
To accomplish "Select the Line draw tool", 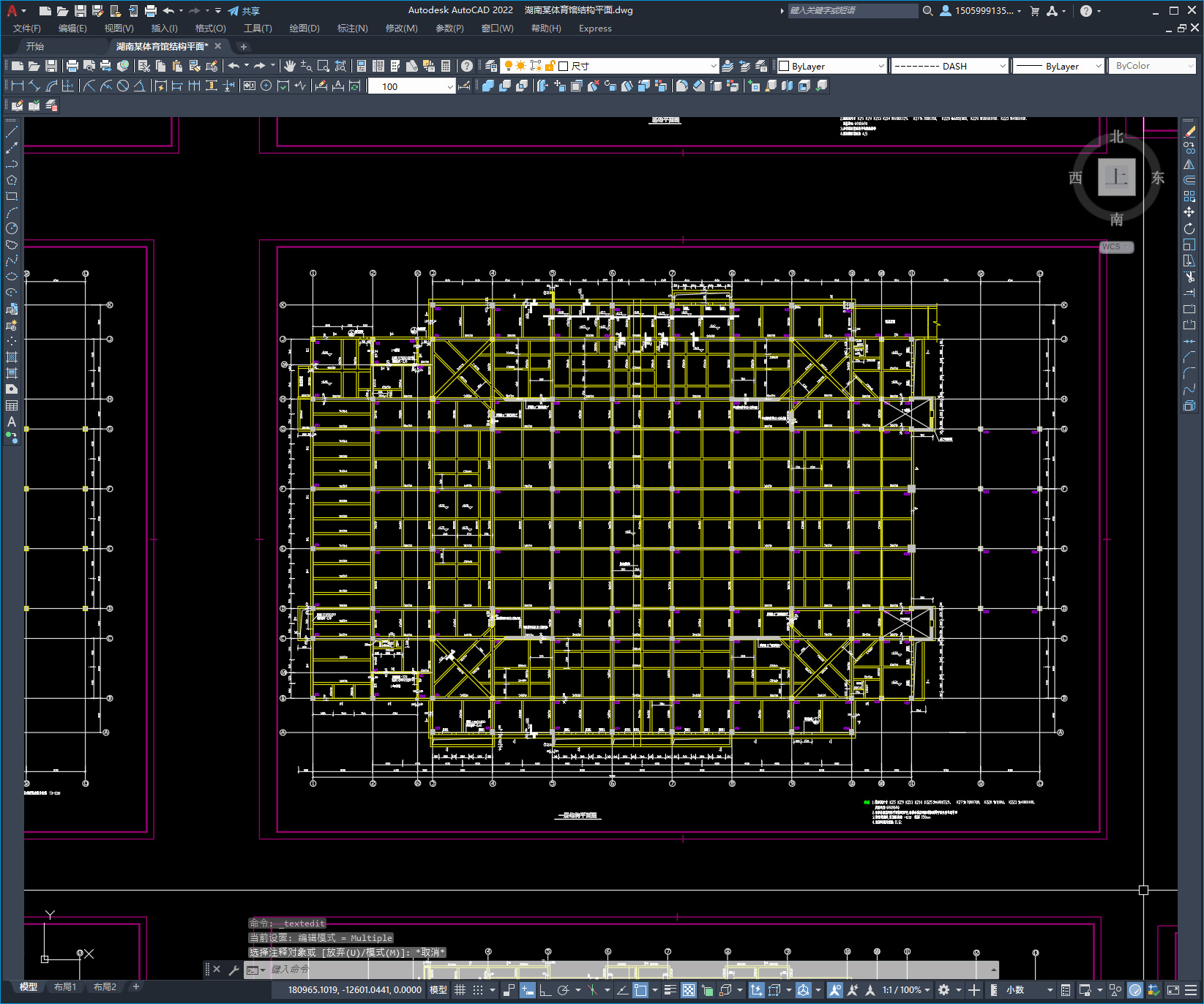I will point(12,132).
